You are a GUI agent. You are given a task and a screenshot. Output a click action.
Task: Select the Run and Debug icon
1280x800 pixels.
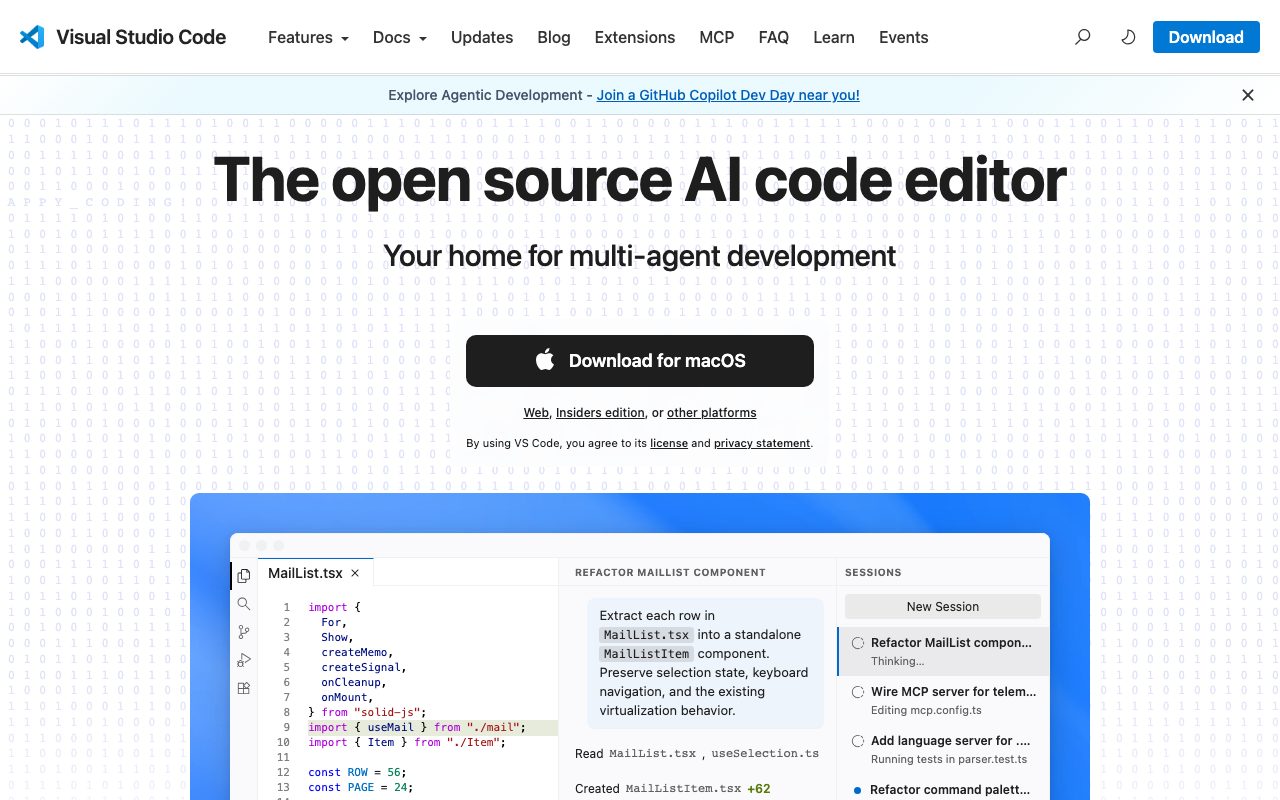(x=243, y=660)
